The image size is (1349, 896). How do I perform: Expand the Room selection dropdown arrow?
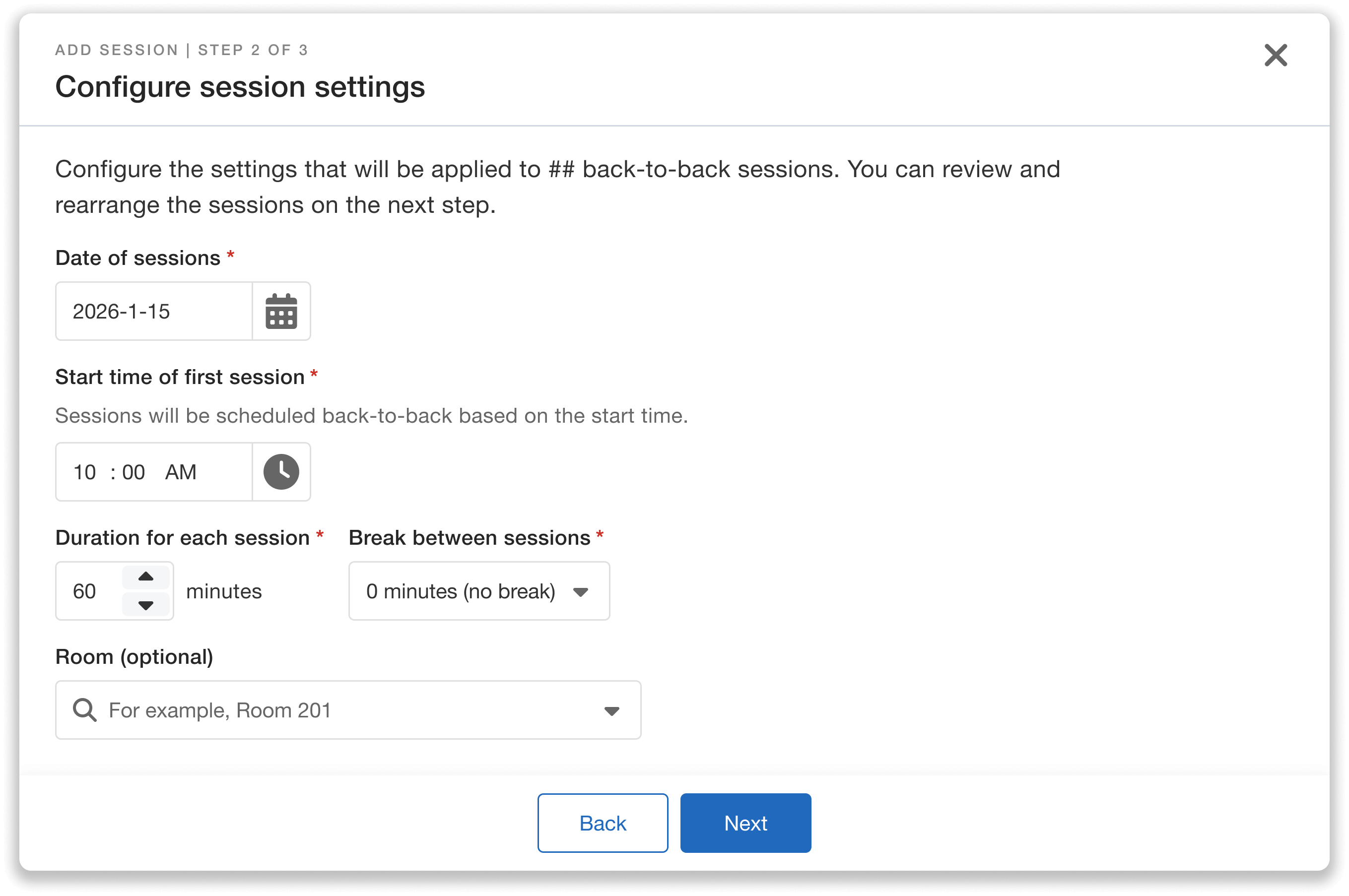pyautogui.click(x=611, y=710)
